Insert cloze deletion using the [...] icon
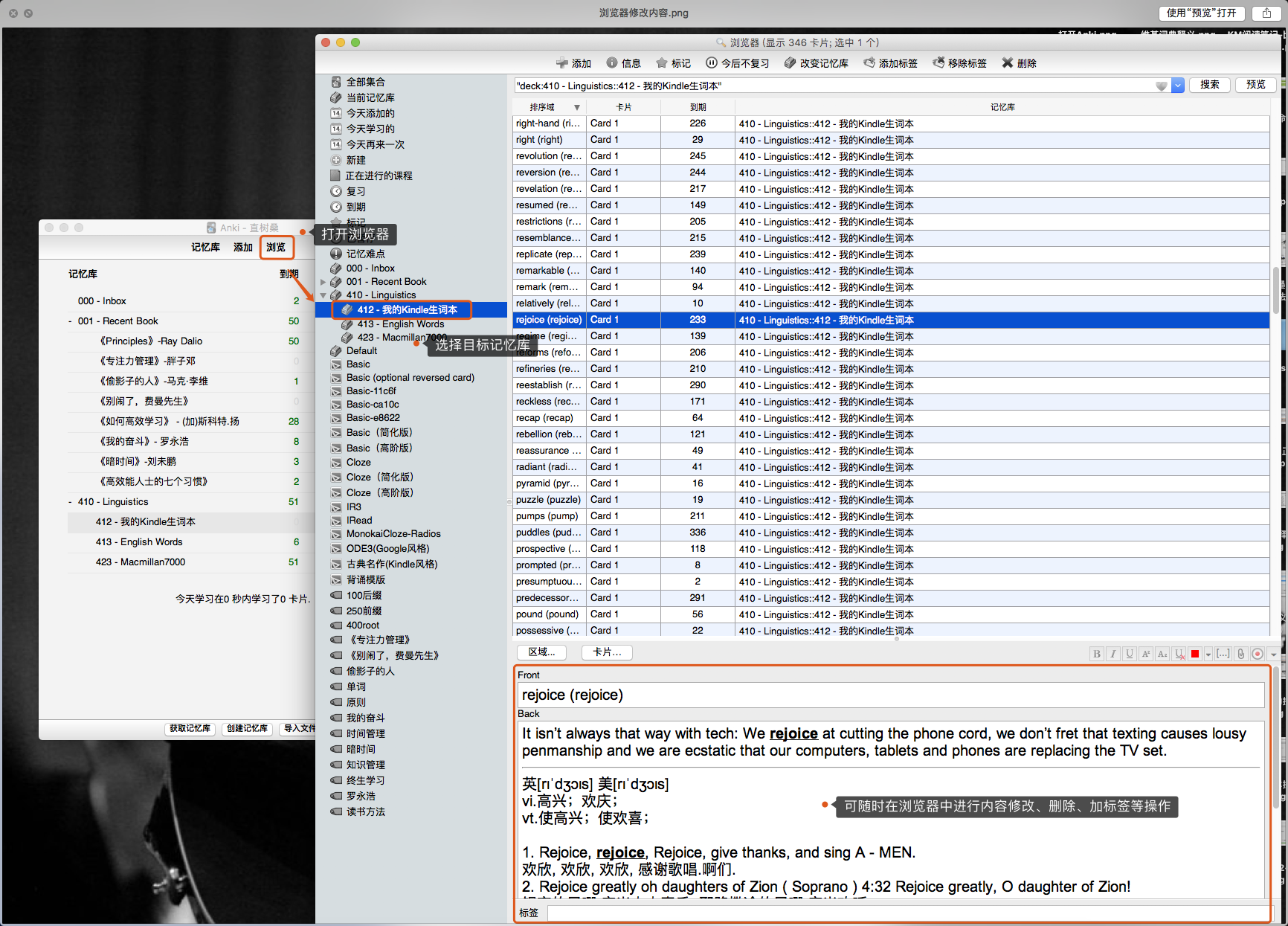This screenshot has width=1288, height=926. click(x=1223, y=654)
